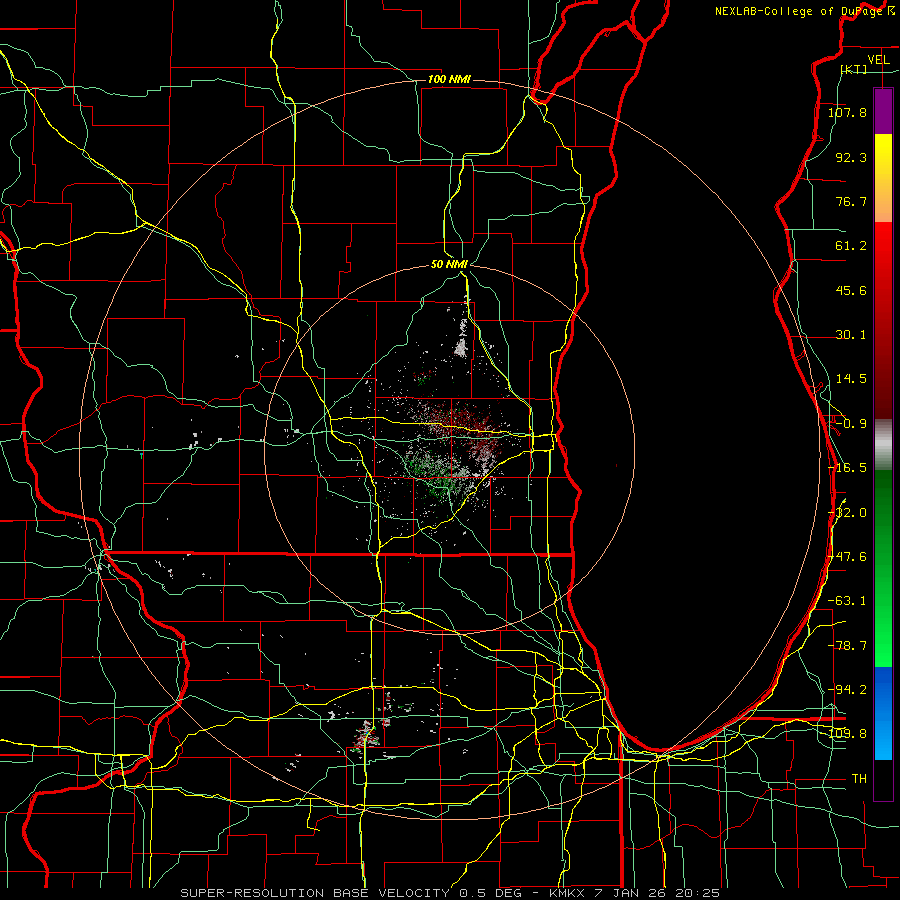Select the 107.8 legend value
The height and width of the screenshot is (900, 900).
pos(847,112)
